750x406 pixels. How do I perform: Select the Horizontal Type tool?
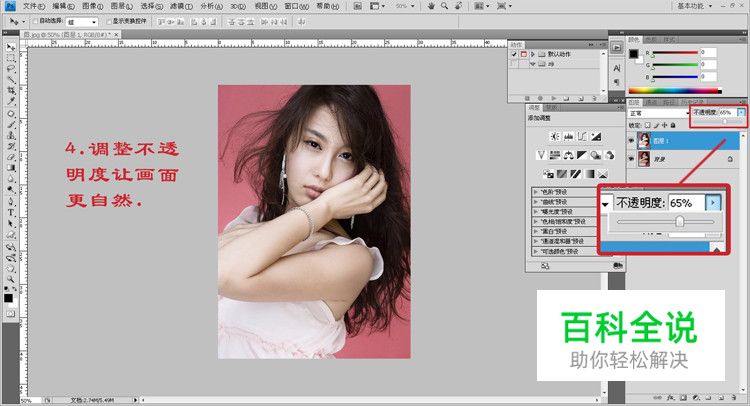(x=9, y=212)
